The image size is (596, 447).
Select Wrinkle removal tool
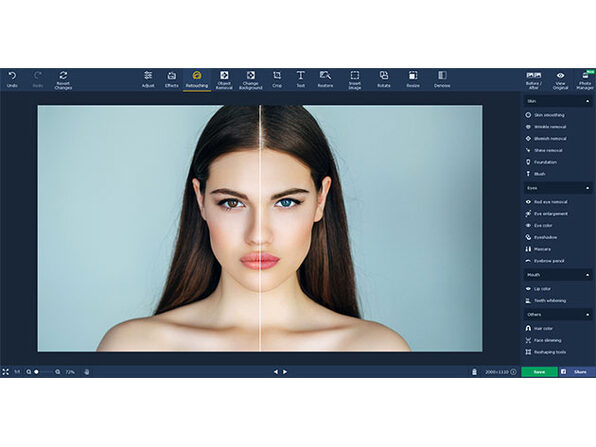point(546,127)
